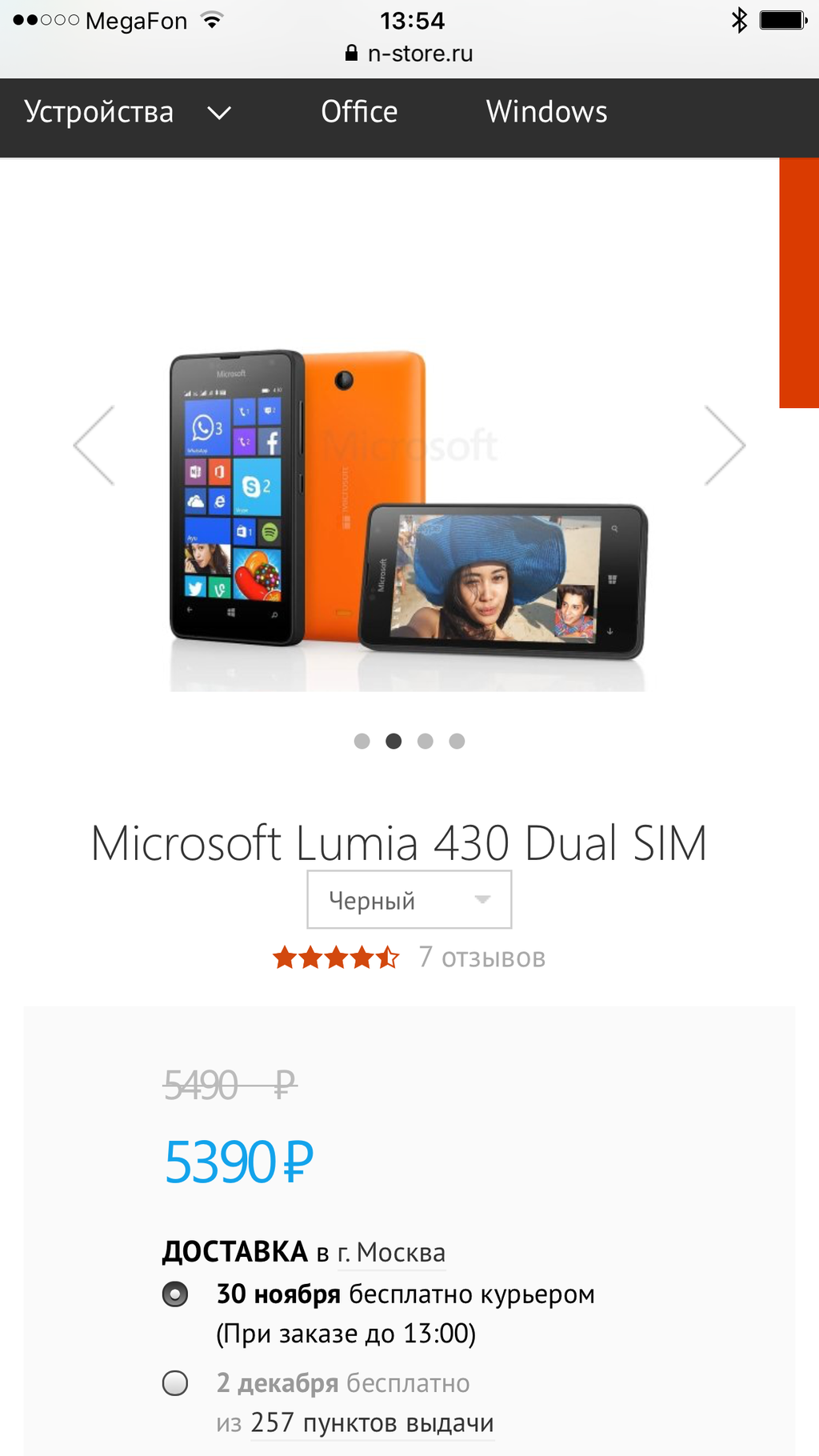Open 257 пунктов выдачи link

[372, 1422]
